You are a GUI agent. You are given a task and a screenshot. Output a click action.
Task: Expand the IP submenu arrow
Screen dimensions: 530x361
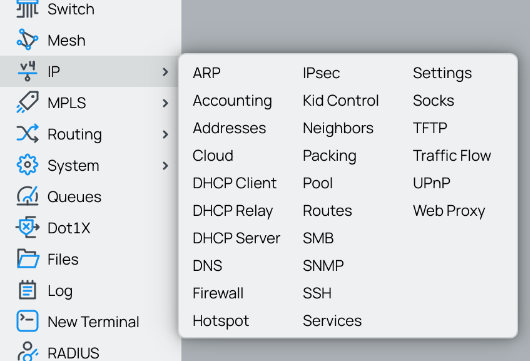click(165, 72)
